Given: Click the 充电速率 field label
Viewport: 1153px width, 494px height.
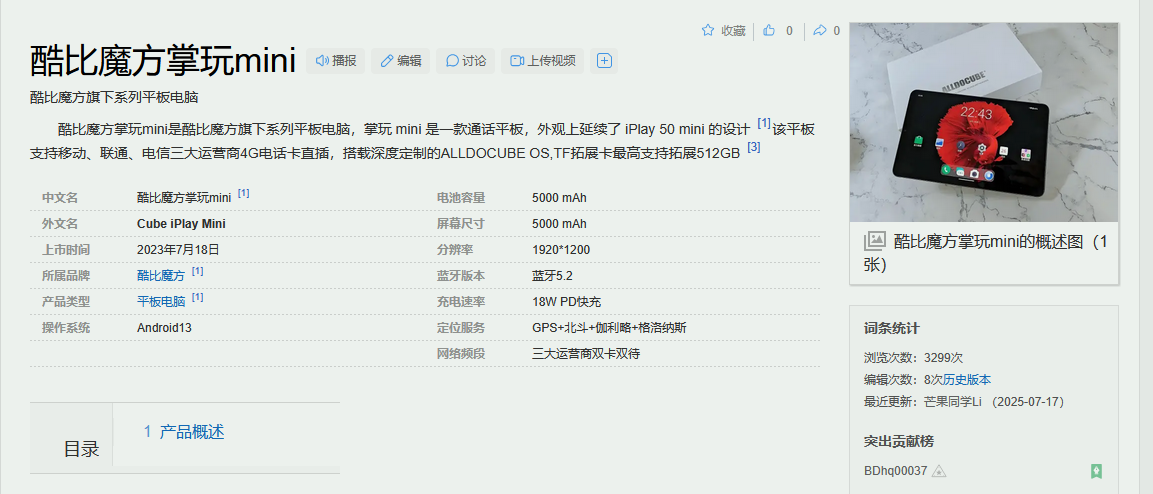Looking at the screenshot, I should point(461,301).
